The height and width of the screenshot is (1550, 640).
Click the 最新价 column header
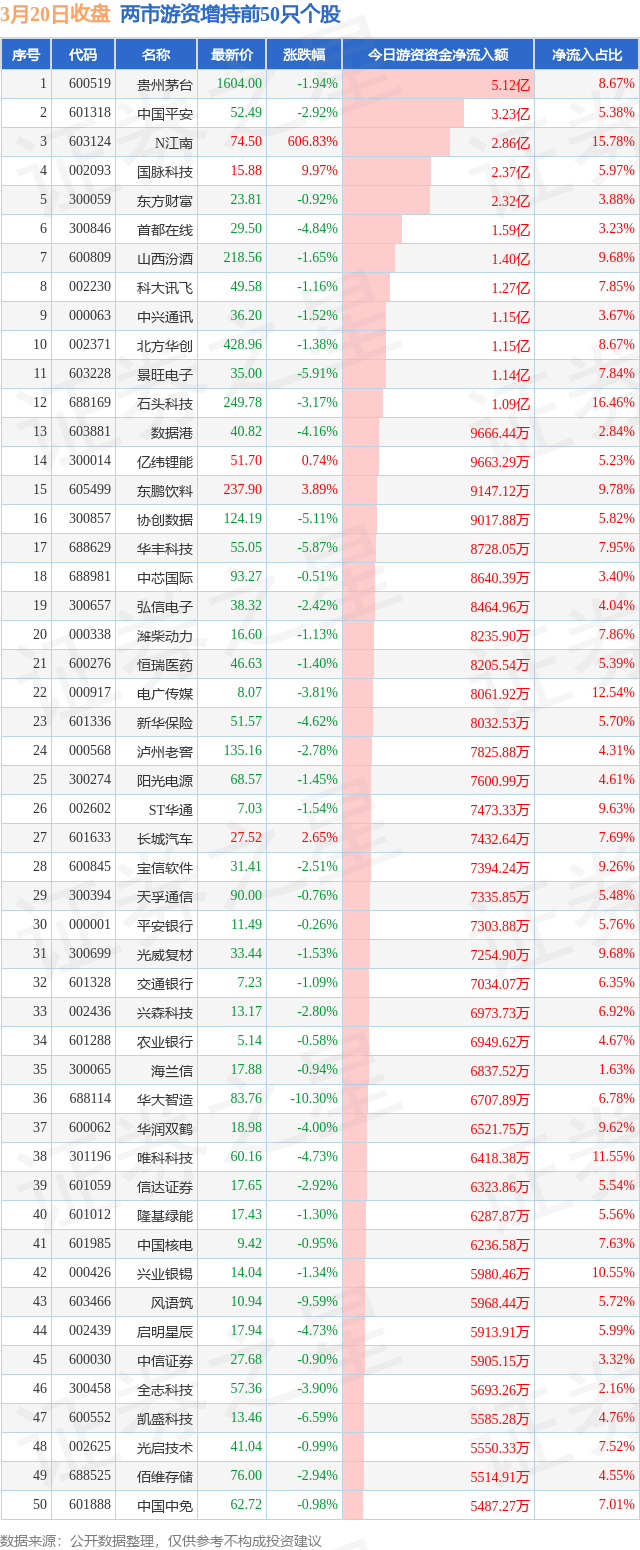232,55
